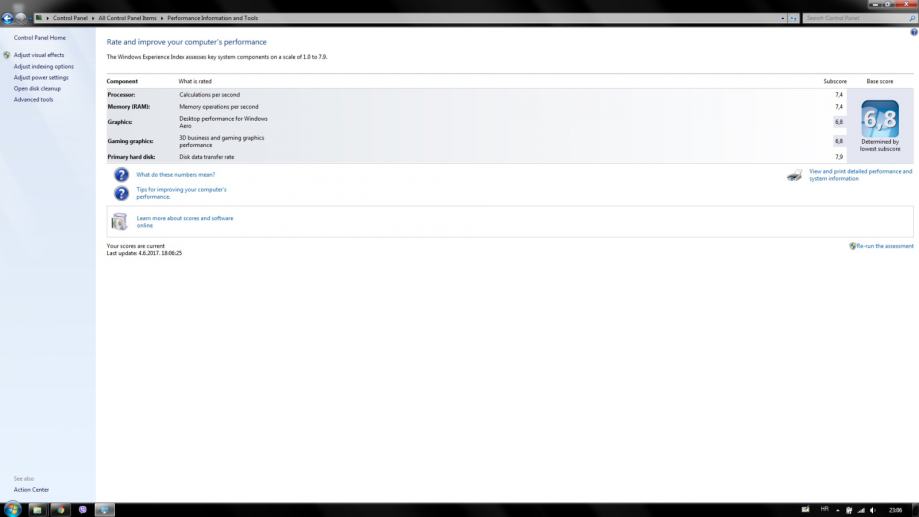Screen dimensions: 919x517
Task: Select Performance Information and Tools breadcrumb
Action: pos(212,18)
